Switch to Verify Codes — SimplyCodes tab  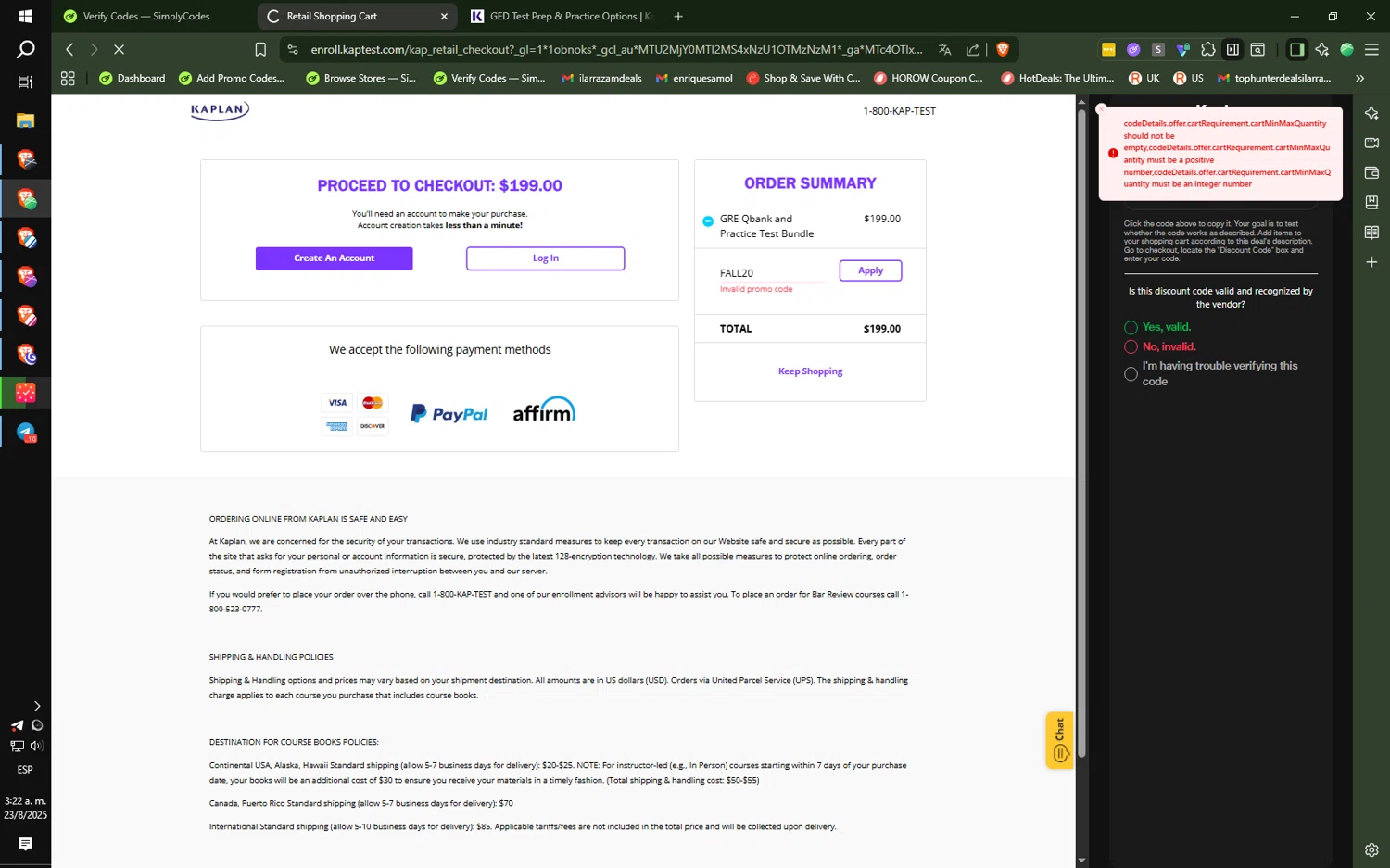pyautogui.click(x=145, y=16)
